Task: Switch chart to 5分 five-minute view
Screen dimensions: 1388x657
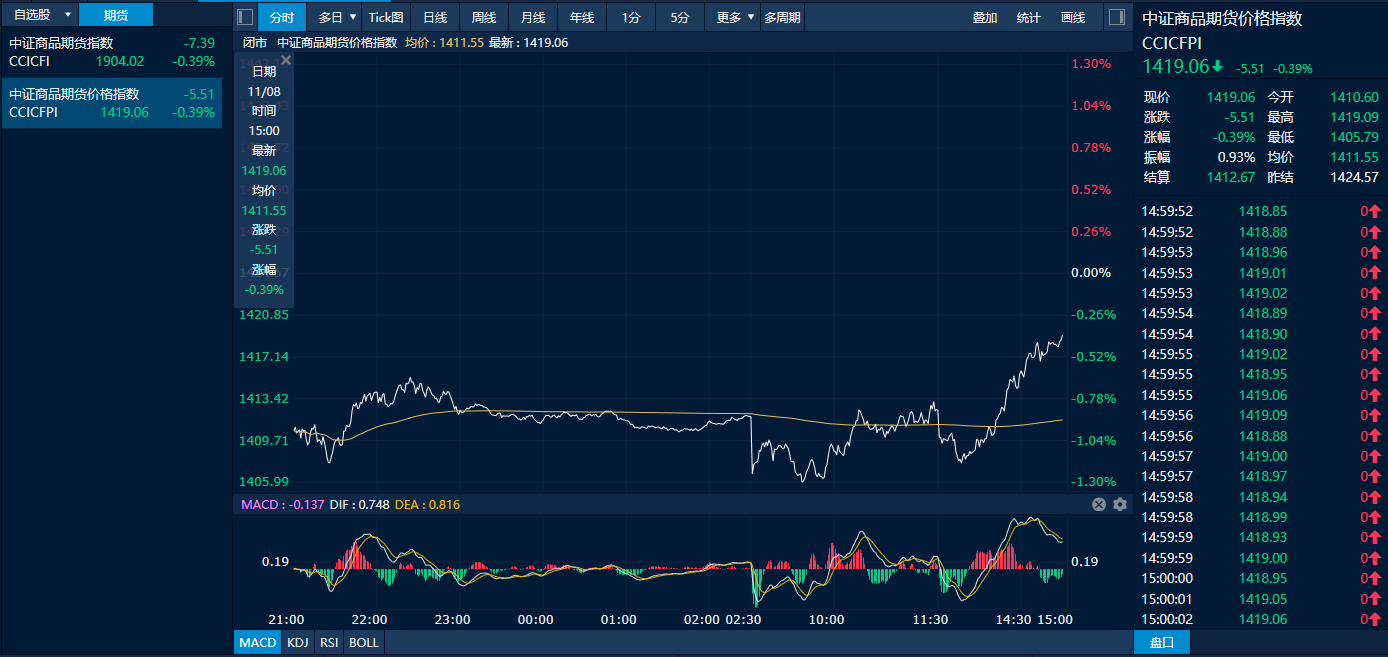Action: pos(680,17)
